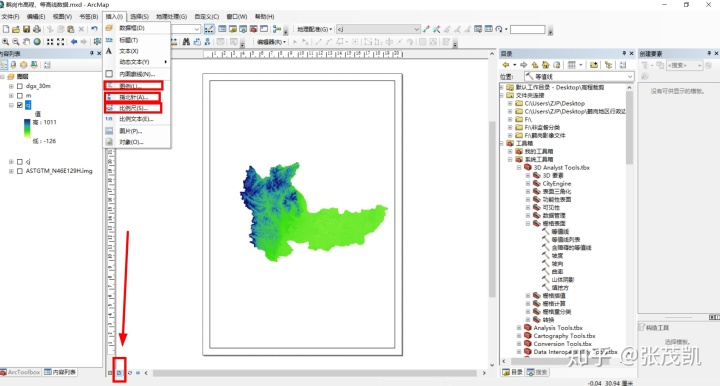Screen dimensions: 720x386
Task: Open the 窗口(W) menu
Action: pos(237,17)
